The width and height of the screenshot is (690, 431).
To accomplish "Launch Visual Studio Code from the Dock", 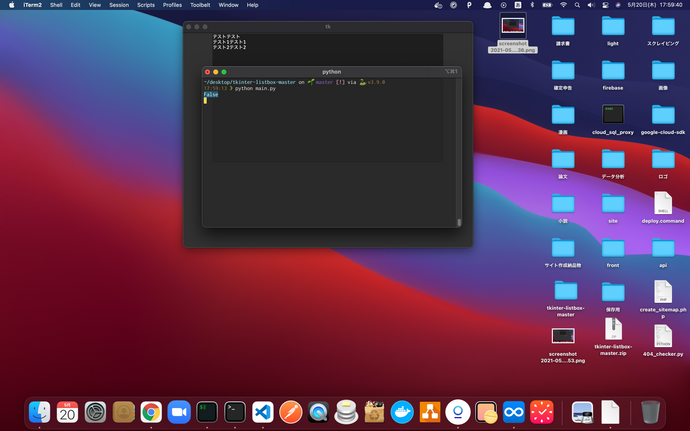I will [263, 413].
